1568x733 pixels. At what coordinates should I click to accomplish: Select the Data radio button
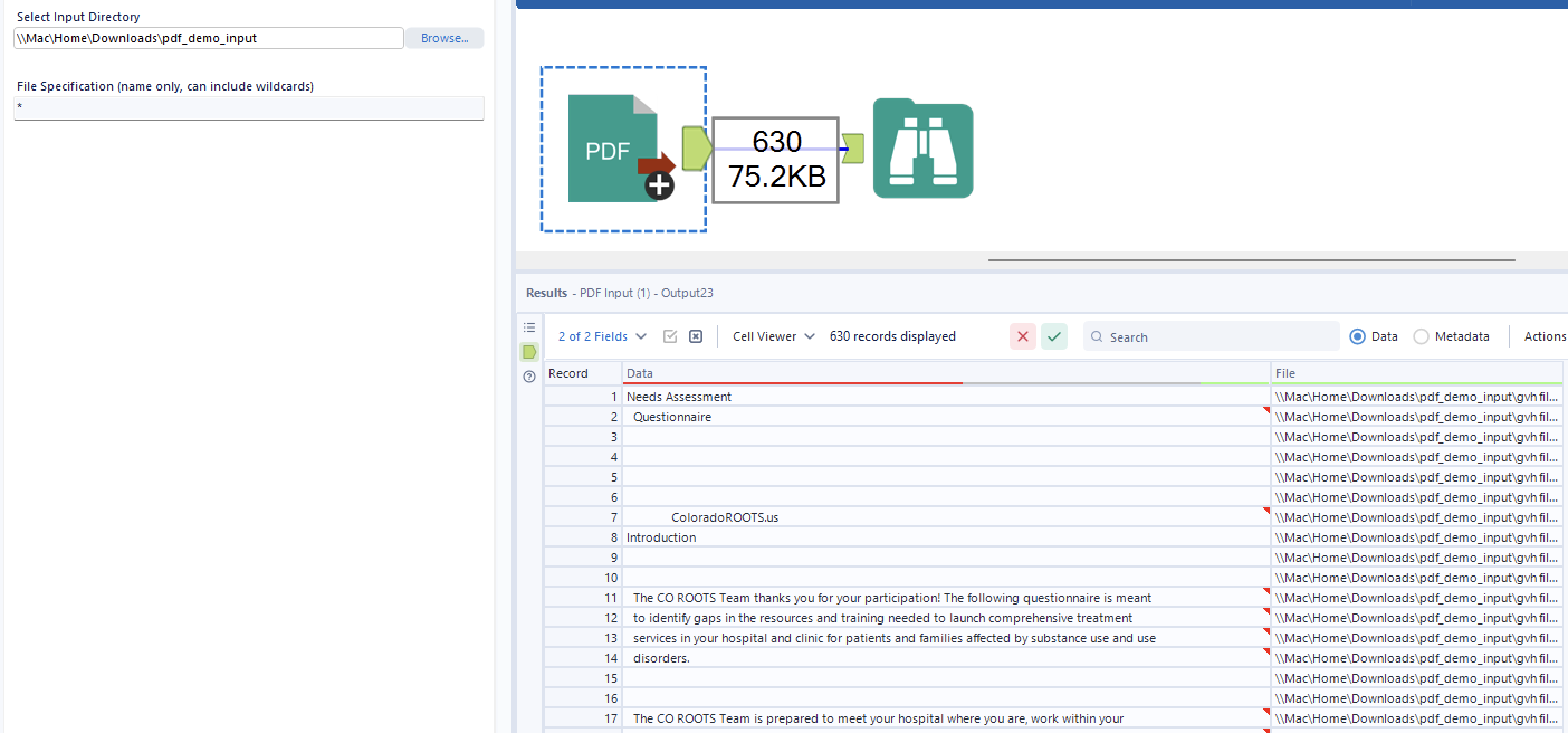click(x=1357, y=336)
